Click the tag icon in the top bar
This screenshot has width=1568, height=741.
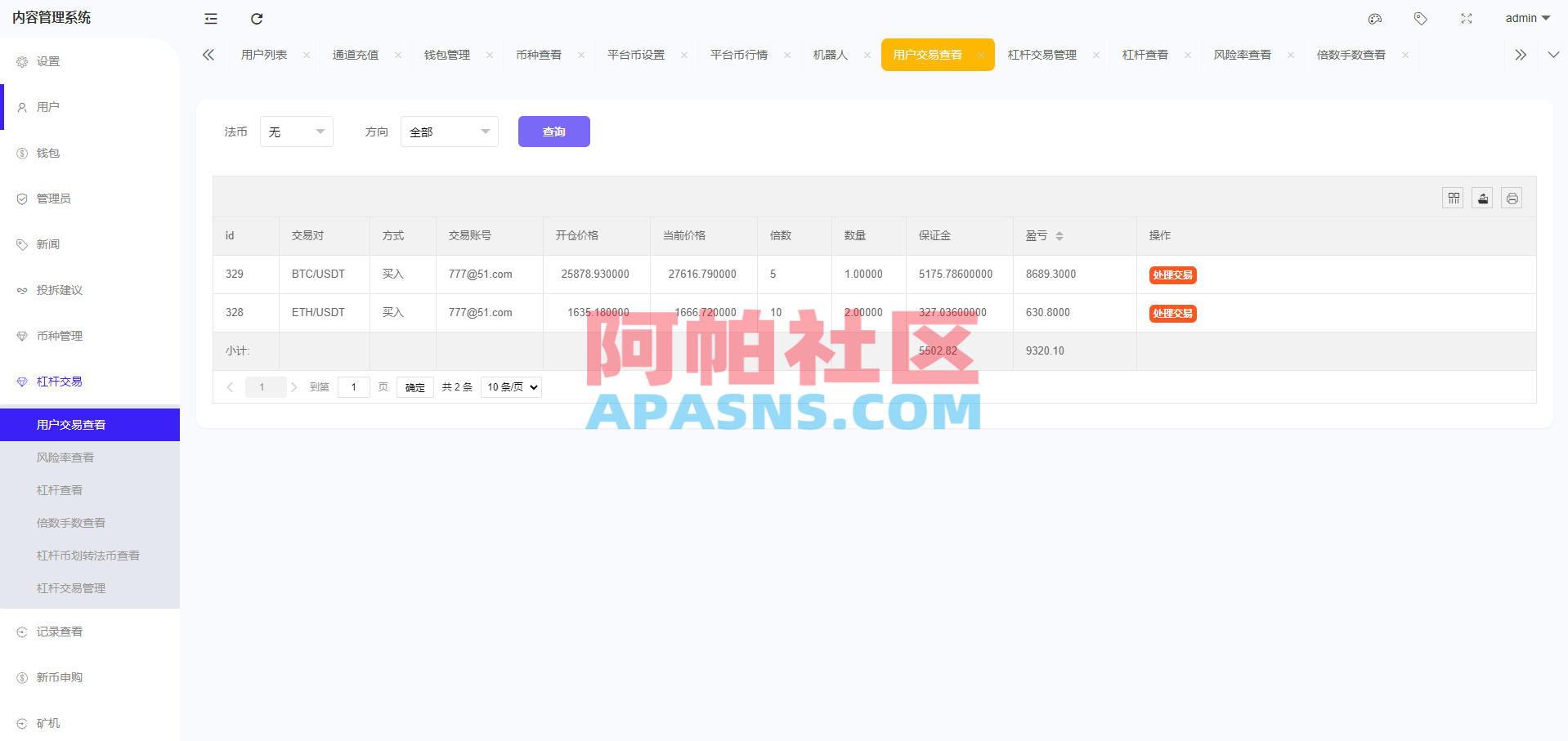(1420, 18)
